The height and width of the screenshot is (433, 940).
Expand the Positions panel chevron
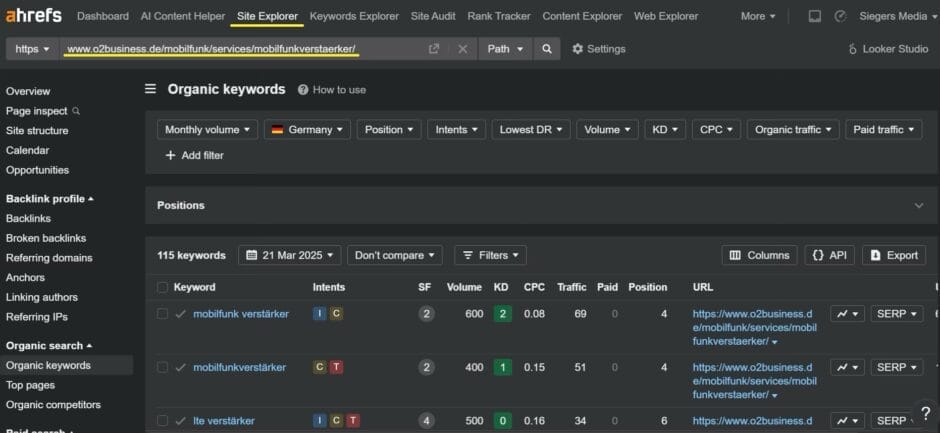(919, 205)
